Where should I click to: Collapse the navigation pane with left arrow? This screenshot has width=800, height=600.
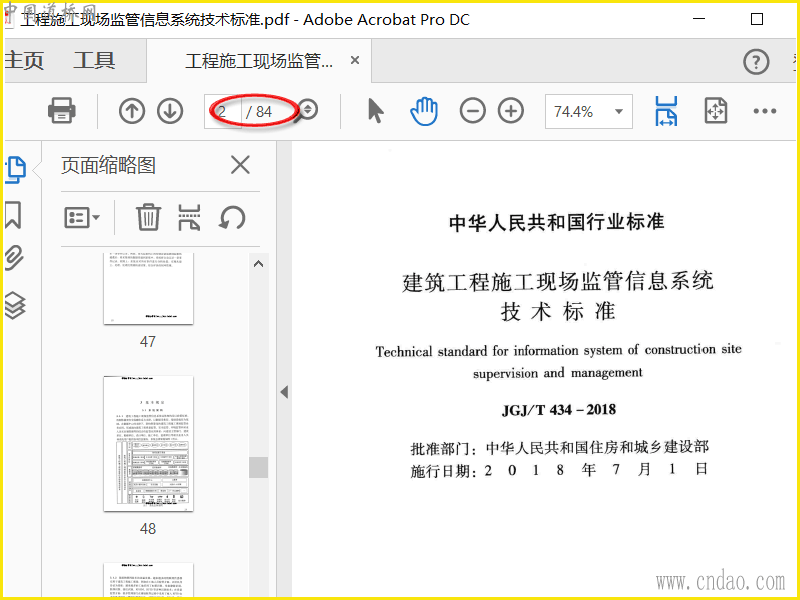284,392
